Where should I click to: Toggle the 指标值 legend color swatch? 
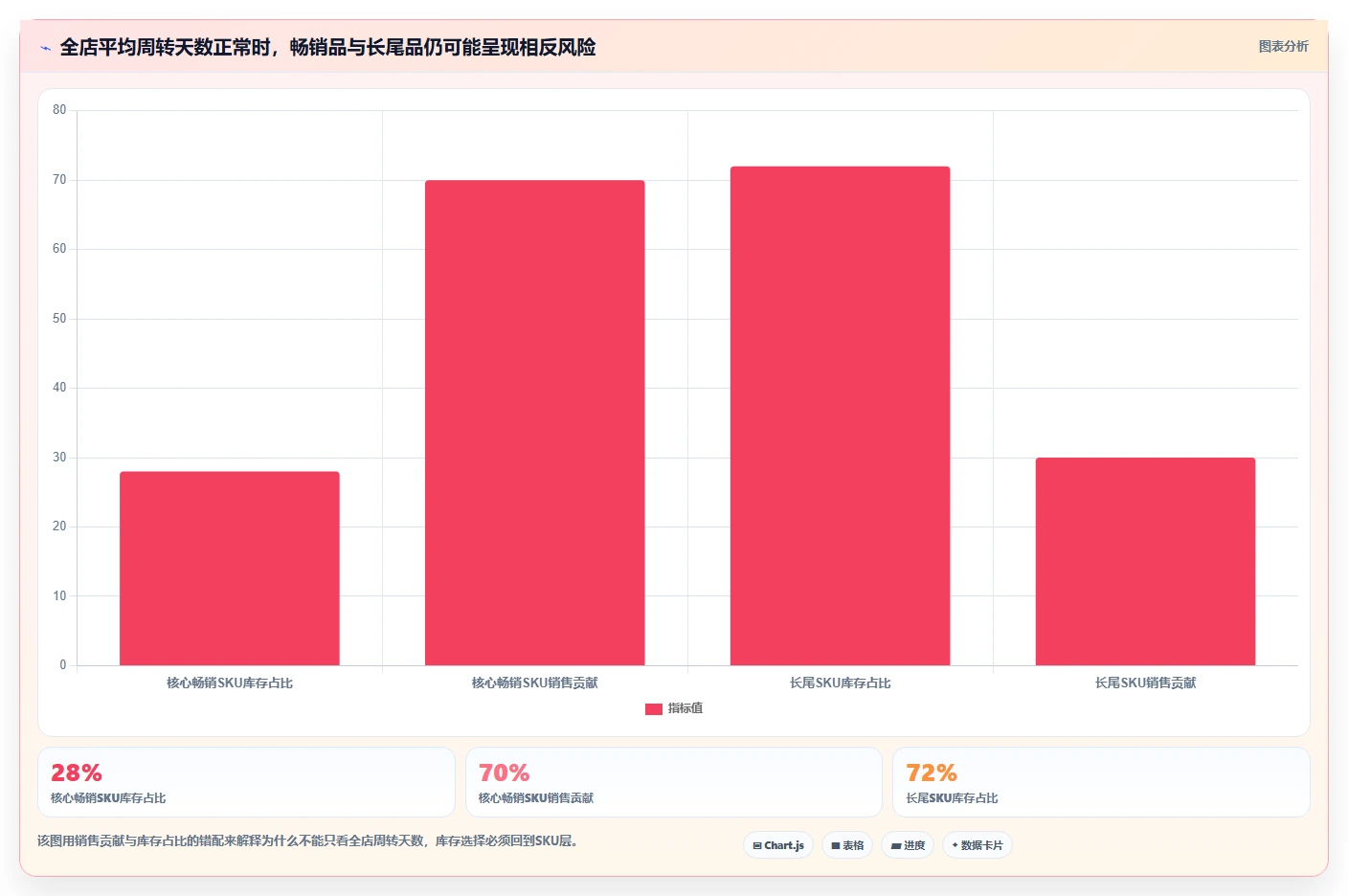click(x=654, y=709)
